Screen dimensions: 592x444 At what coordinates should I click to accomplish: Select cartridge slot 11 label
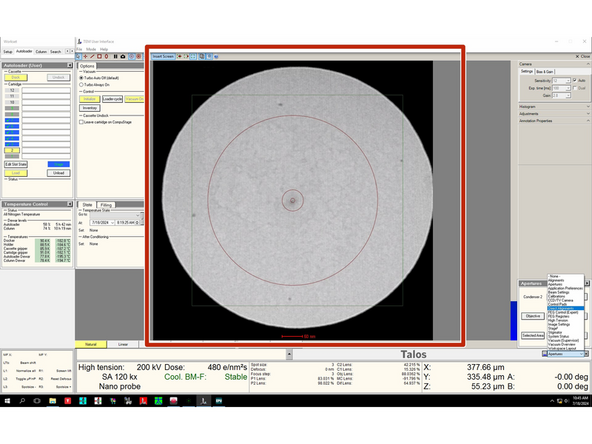(12, 96)
